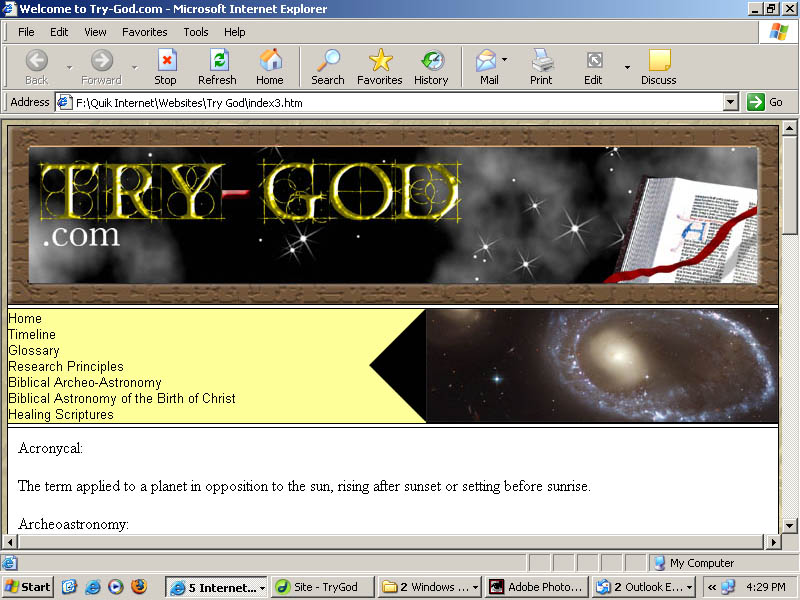Image resolution: width=800 pixels, height=600 pixels.
Task: Expand the Mail button dropdown arrow
Action: tap(505, 60)
